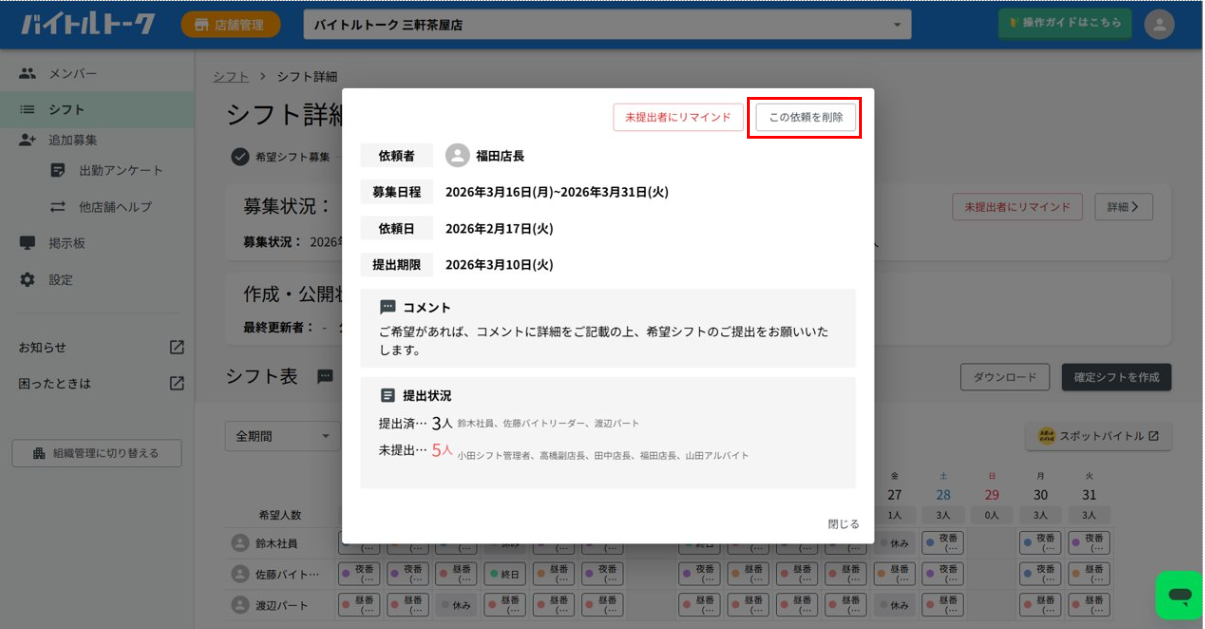Click the 他店舗ヘルプ swap arrows icon
The image size is (1205, 629).
click(58, 207)
